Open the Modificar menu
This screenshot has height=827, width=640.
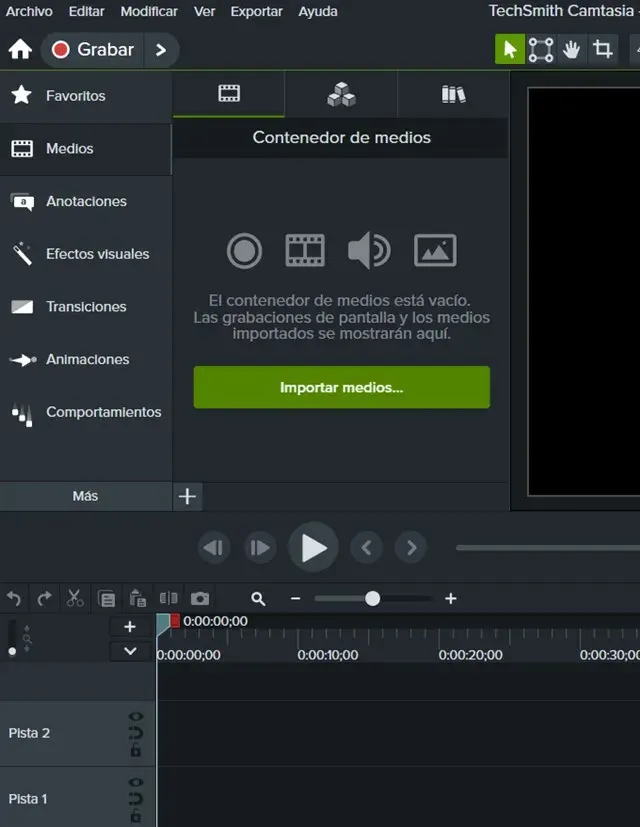pyautogui.click(x=149, y=11)
